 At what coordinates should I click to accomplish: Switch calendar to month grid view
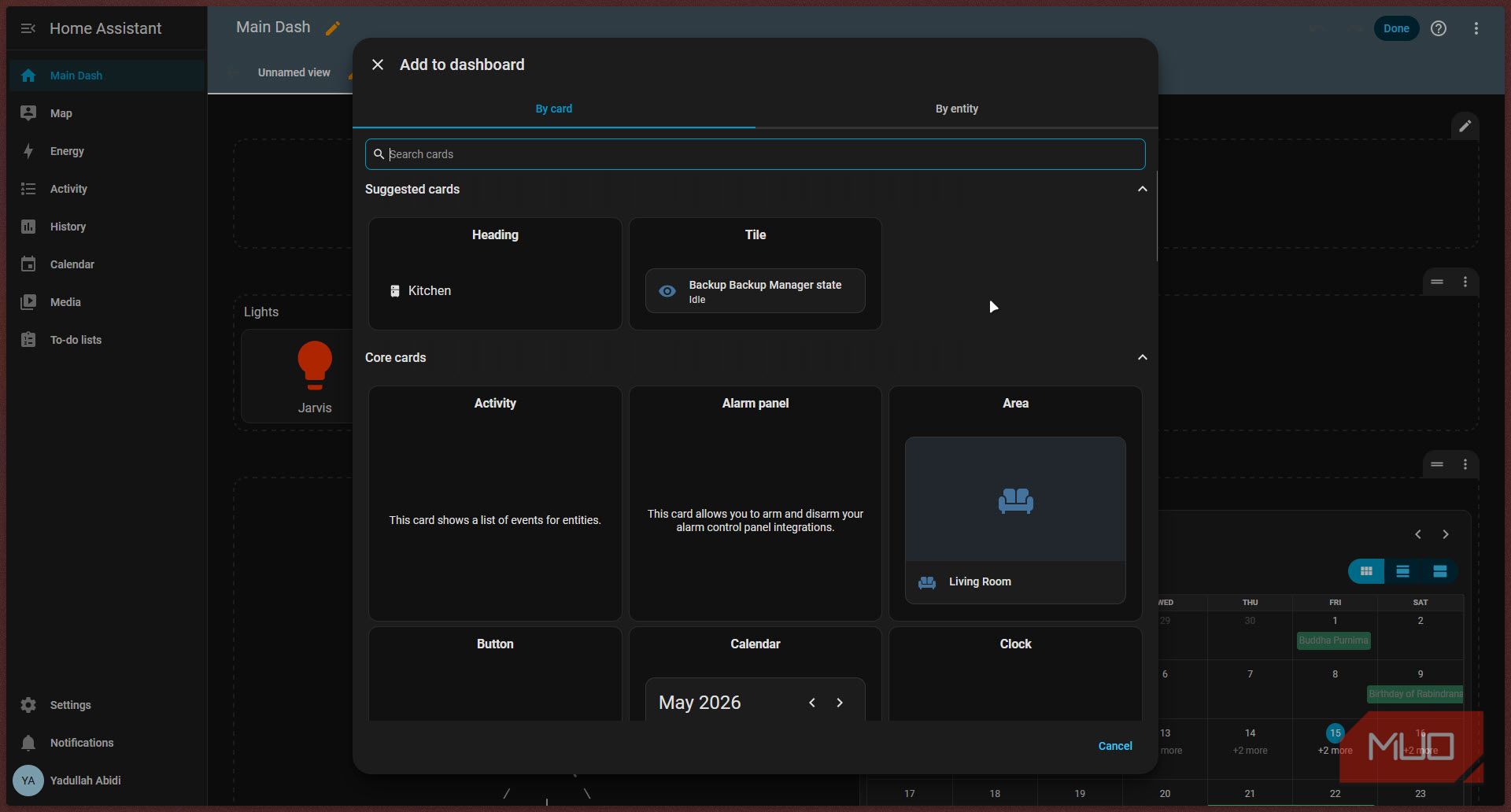point(1366,571)
